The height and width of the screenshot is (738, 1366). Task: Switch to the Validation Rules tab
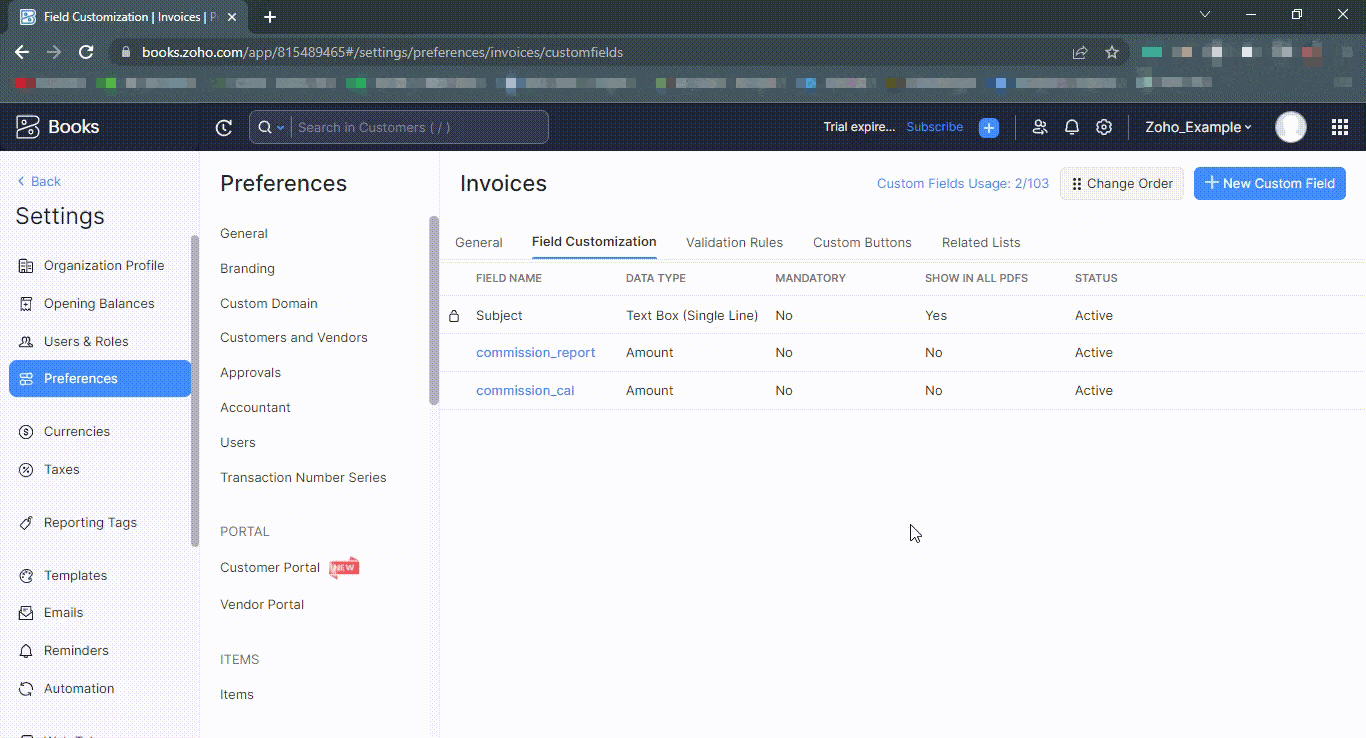(734, 242)
